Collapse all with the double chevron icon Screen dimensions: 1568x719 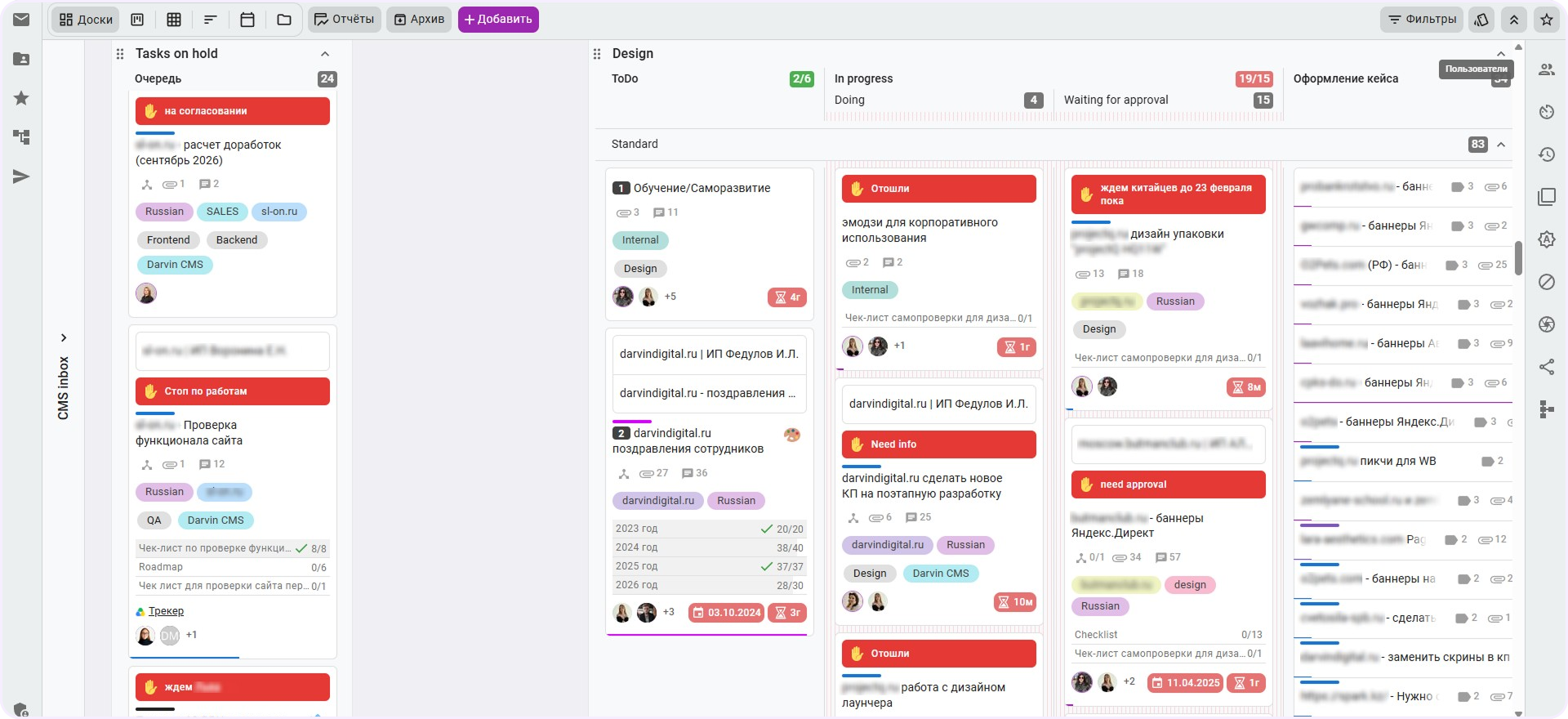point(1514,20)
